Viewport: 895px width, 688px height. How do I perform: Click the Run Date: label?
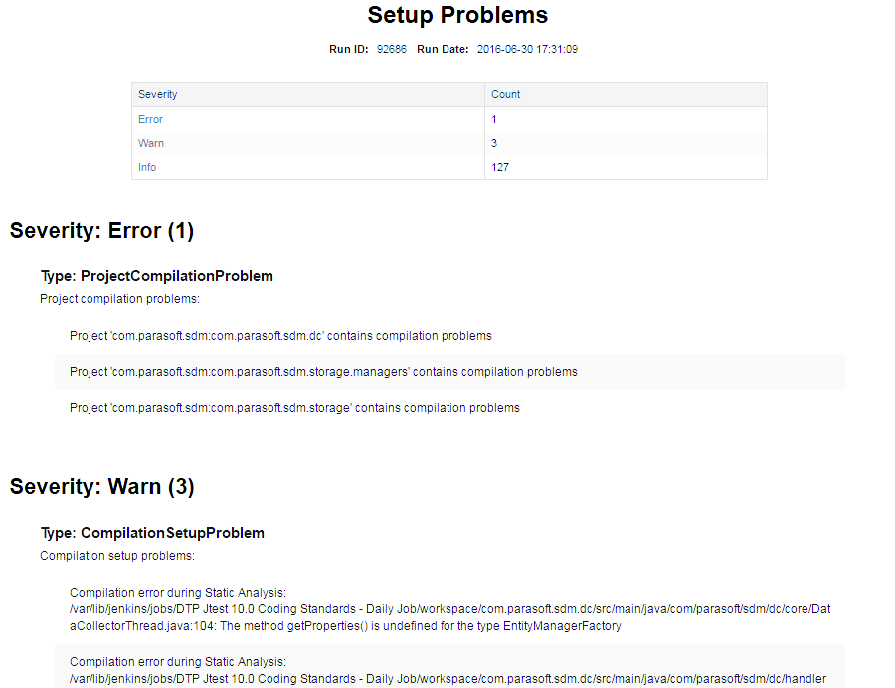tap(443, 49)
